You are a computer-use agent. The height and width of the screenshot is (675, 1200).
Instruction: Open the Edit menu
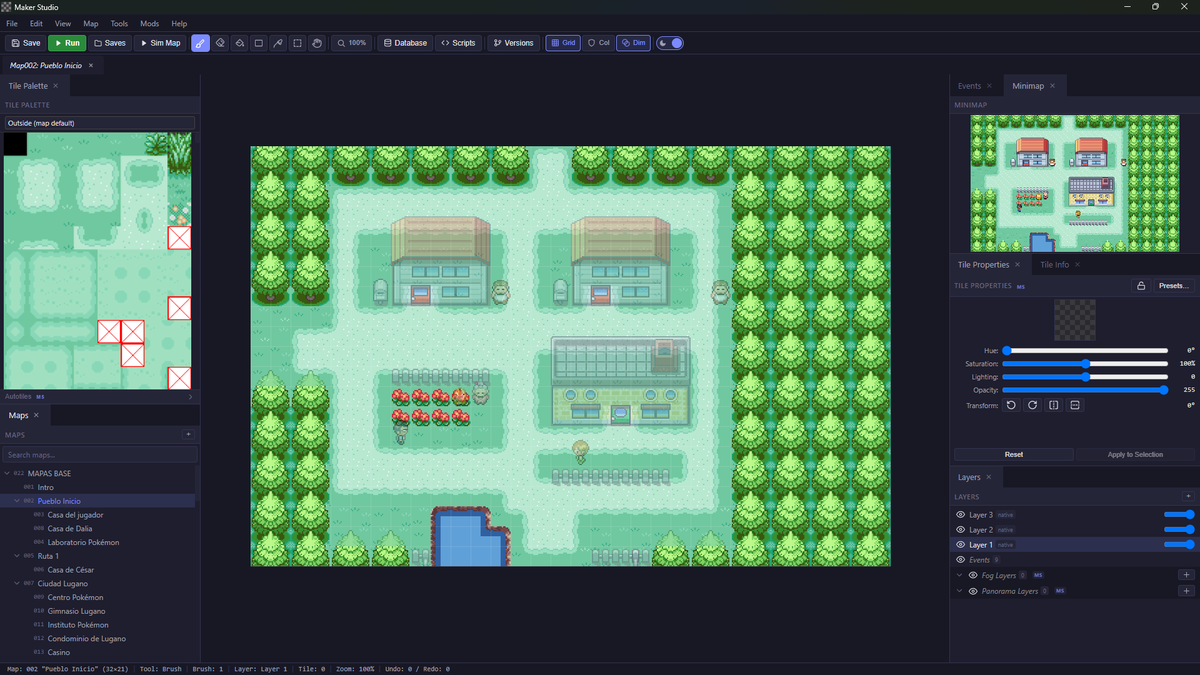36,23
